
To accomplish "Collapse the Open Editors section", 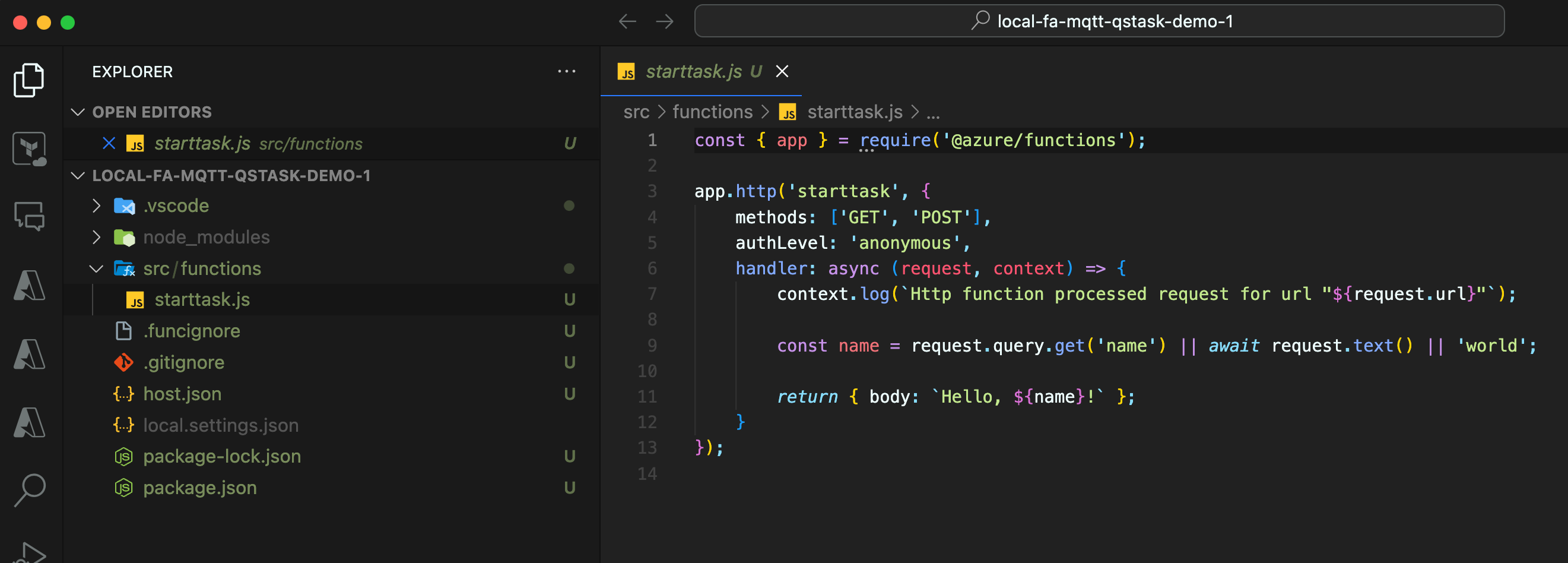I will (78, 112).
